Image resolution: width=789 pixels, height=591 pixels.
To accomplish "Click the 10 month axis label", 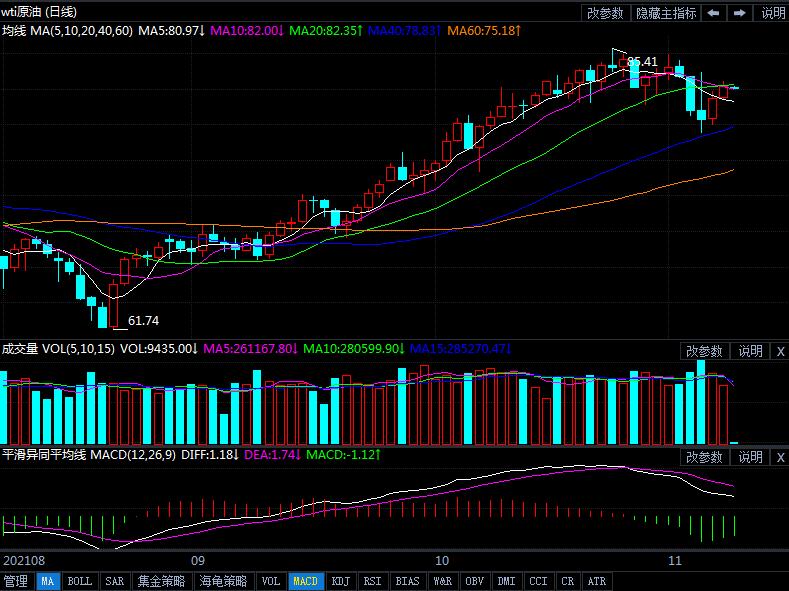I will click(x=441, y=560).
